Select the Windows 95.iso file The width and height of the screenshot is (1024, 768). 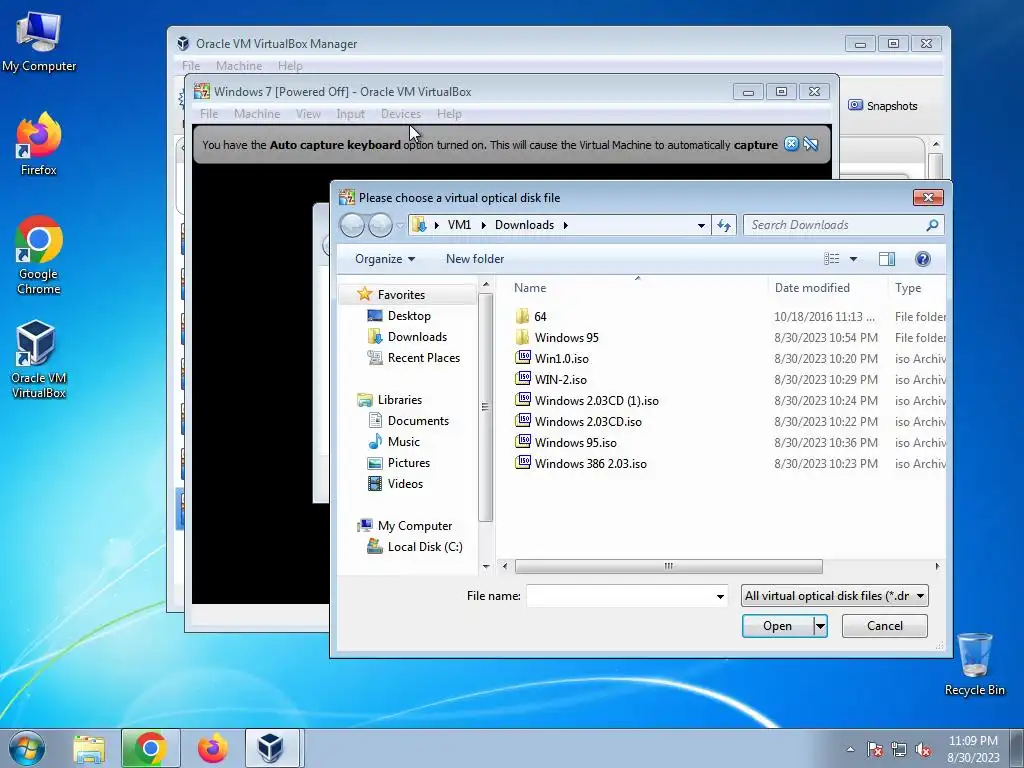575,443
